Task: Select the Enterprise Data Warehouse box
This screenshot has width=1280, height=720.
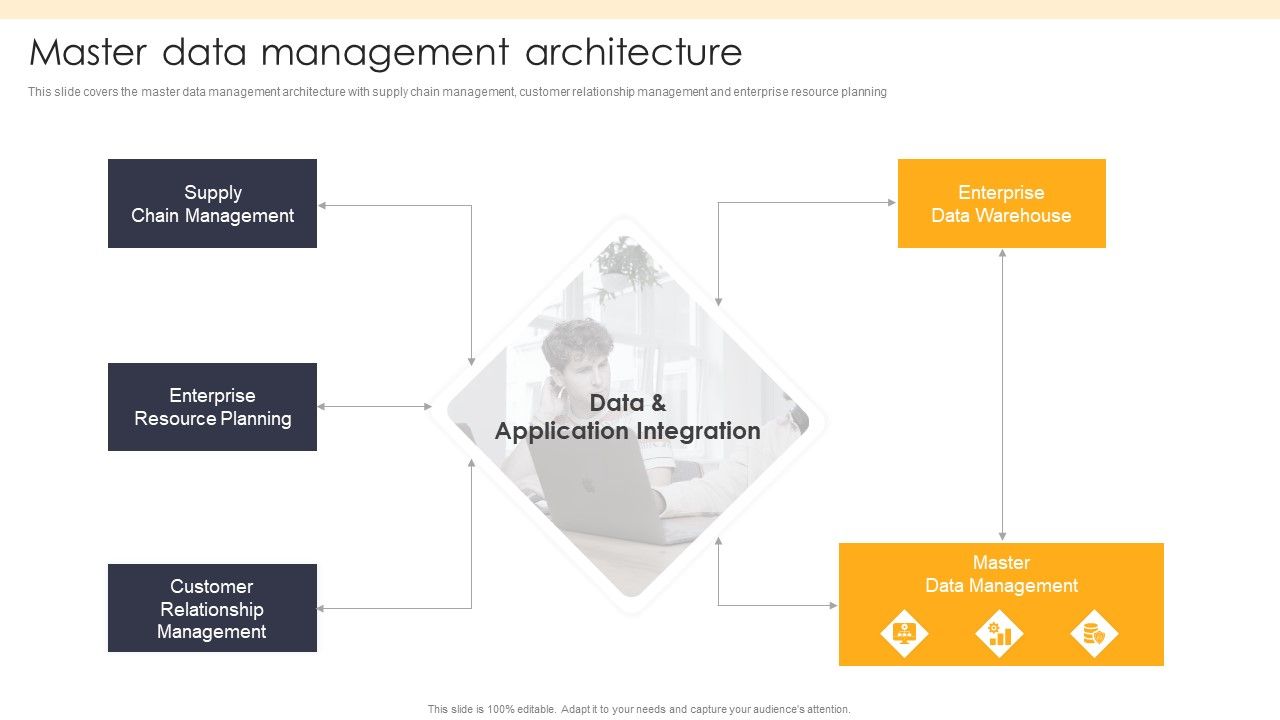Action: [x=1002, y=203]
